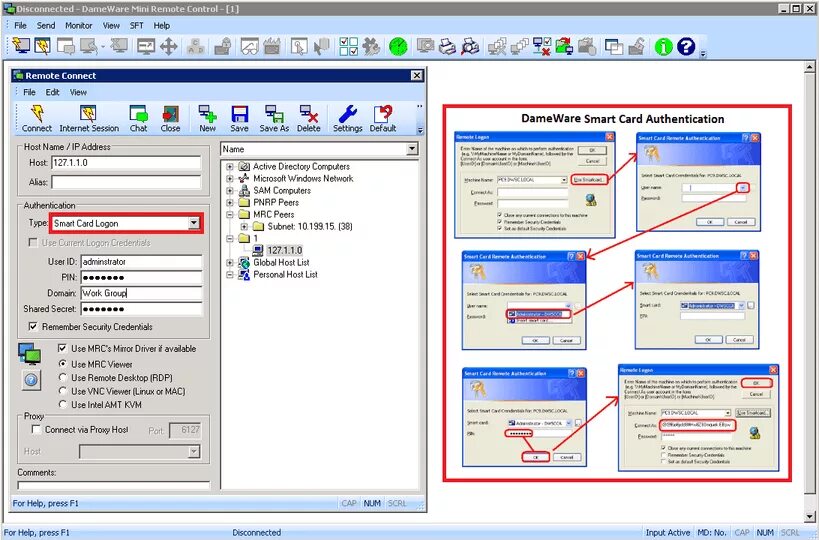Toggle Remember Security Credentials checkbox

33,326
